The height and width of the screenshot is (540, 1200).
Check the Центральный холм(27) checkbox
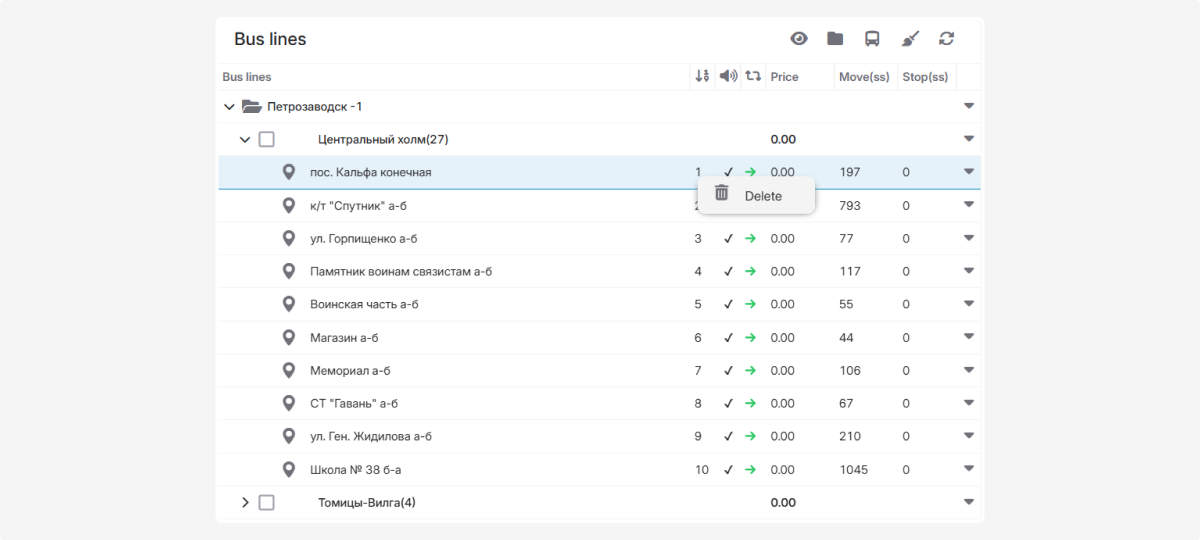(x=267, y=139)
